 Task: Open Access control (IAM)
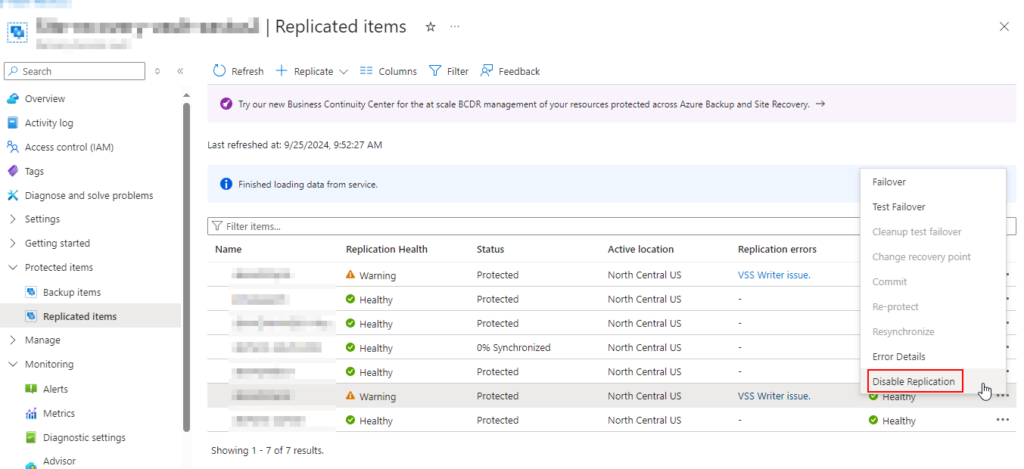point(68,147)
